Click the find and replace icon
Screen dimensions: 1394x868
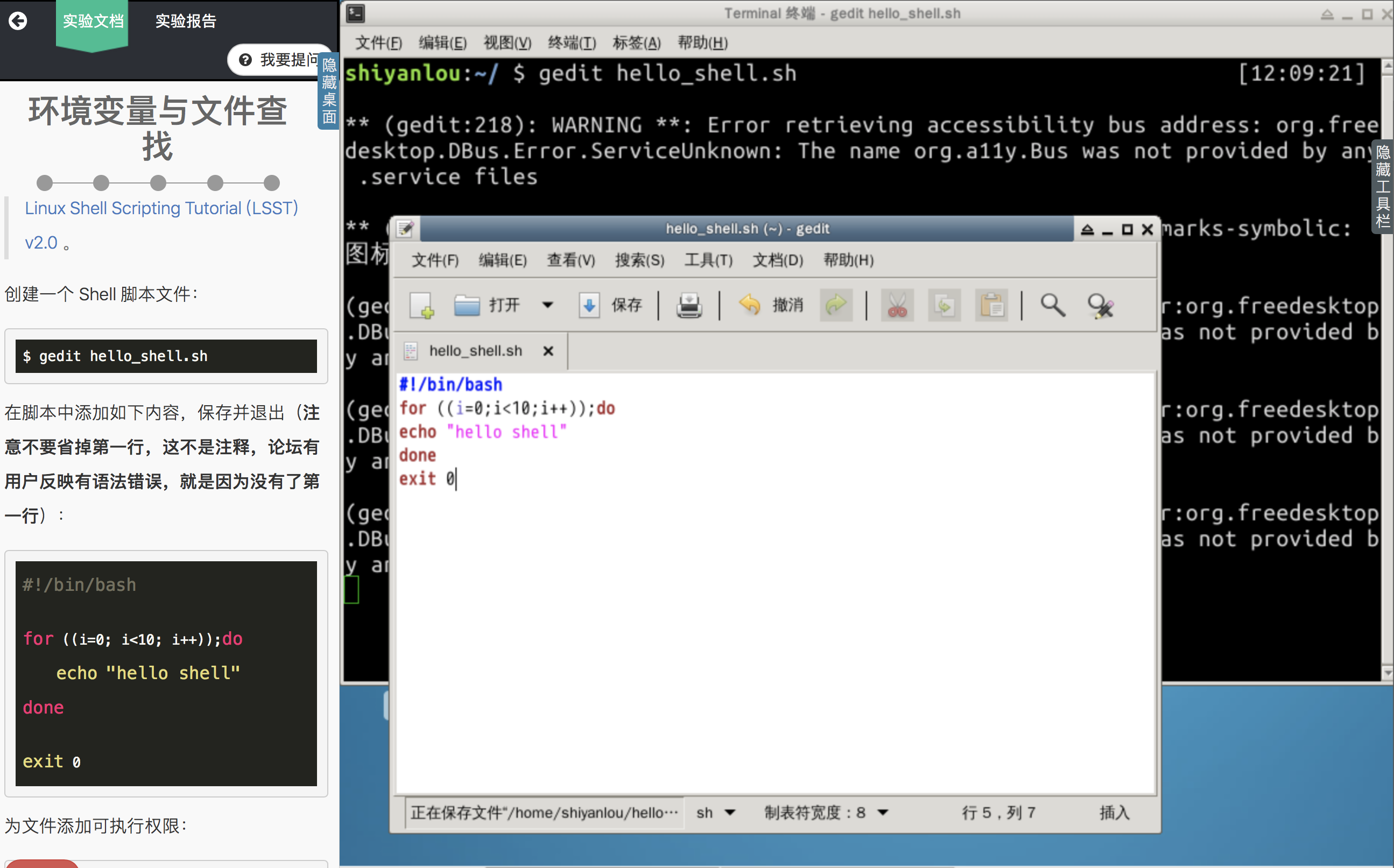pos(1100,305)
